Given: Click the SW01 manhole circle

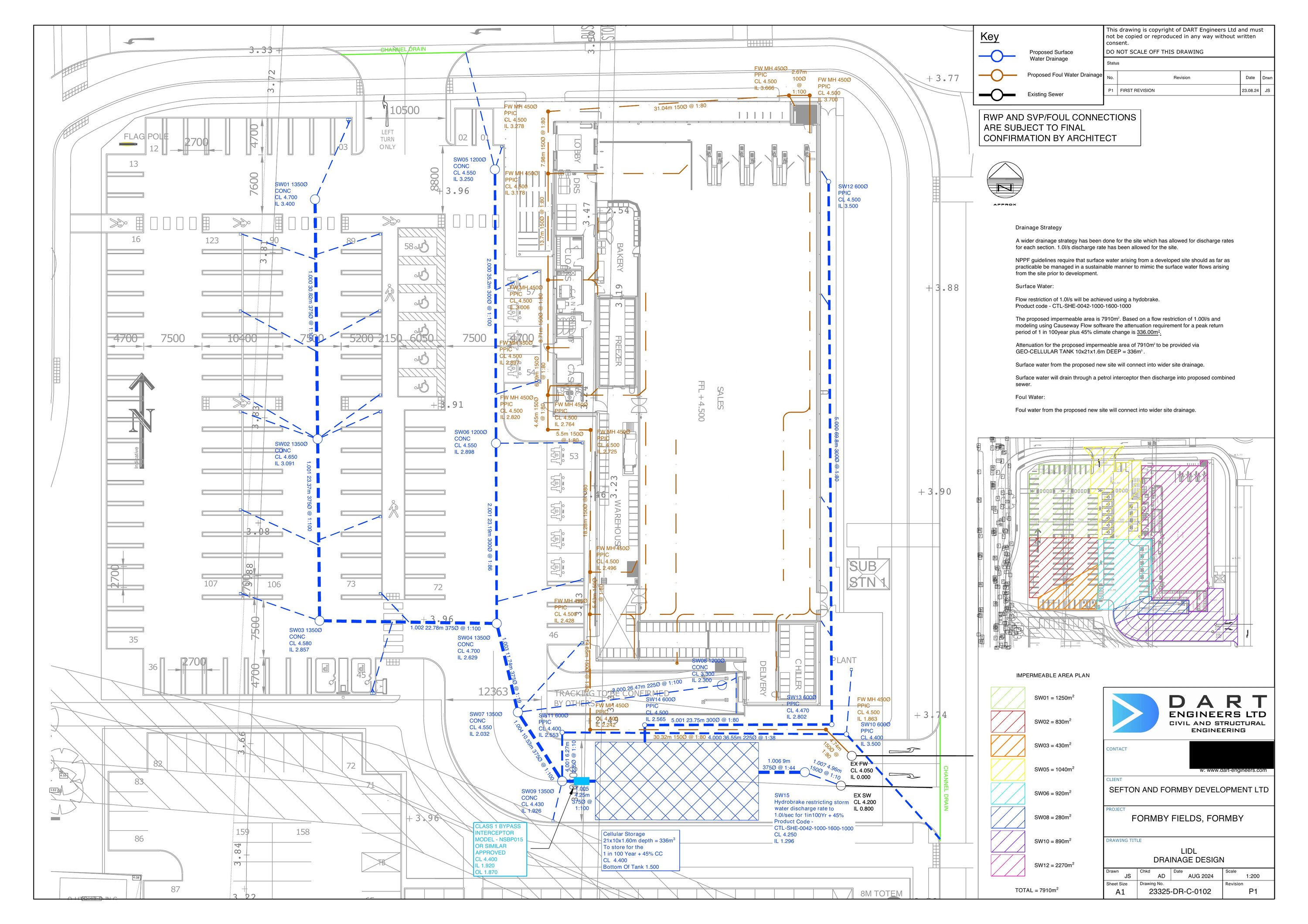Looking at the screenshot, I should 314,199.
